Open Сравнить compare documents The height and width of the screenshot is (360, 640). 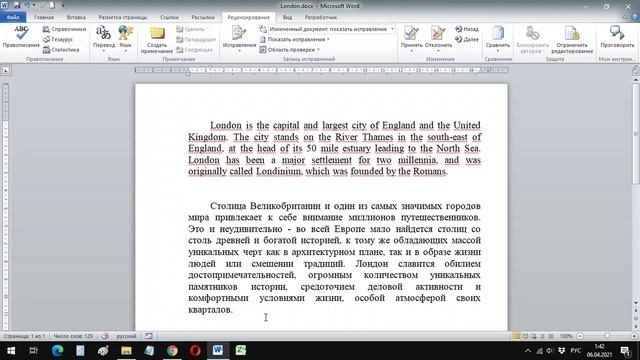(x=498, y=38)
